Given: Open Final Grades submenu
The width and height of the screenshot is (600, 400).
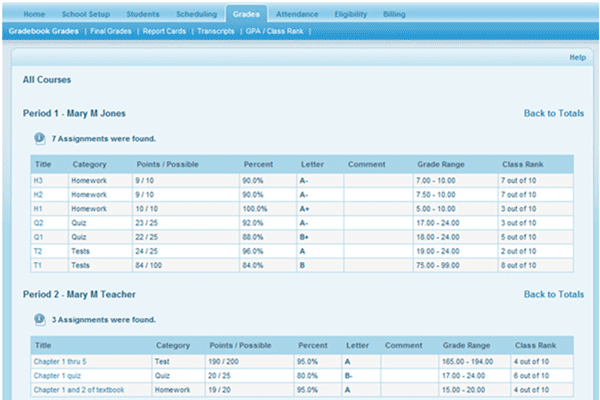Looking at the screenshot, I should (111, 32).
